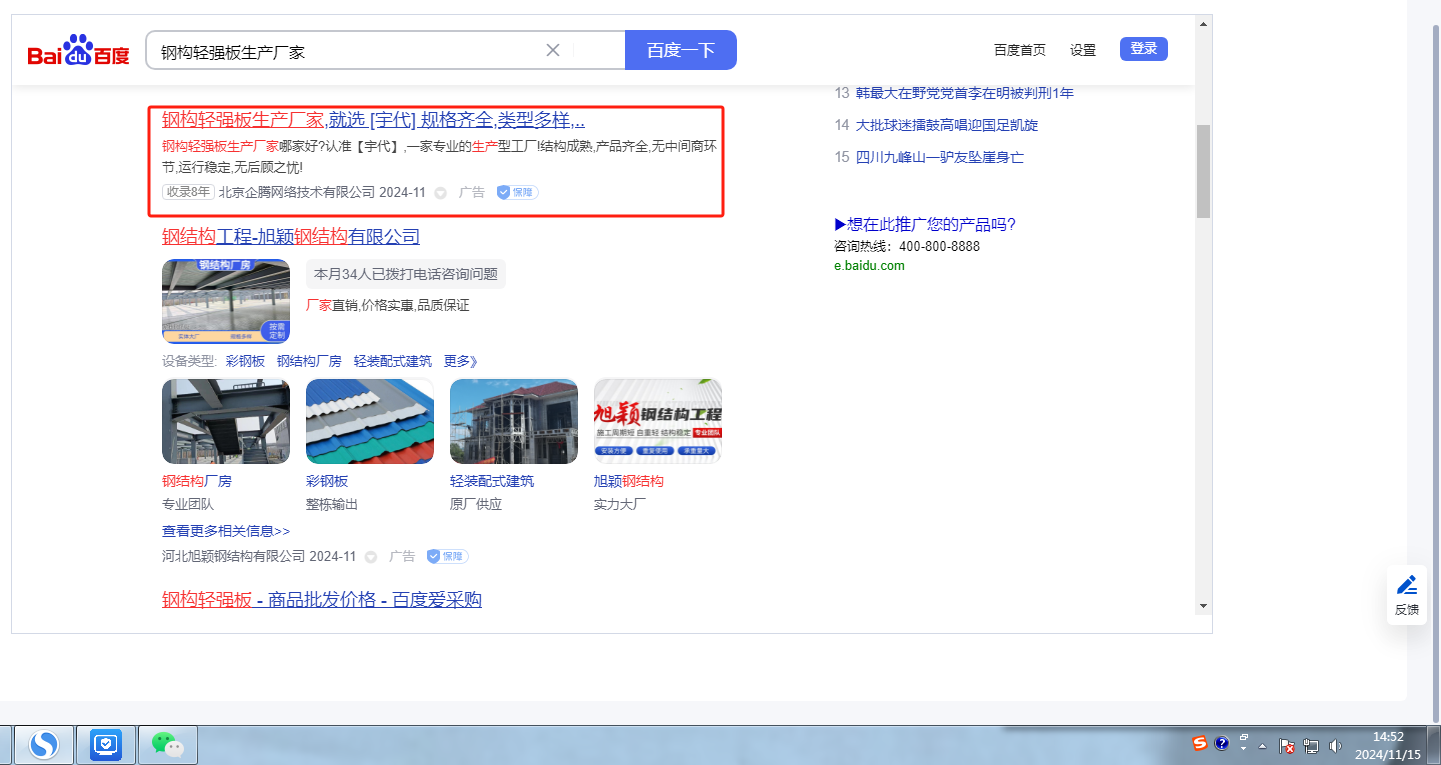The image size is (1441, 765).
Task: Click the input method restore options icon
Action: [1244, 736]
